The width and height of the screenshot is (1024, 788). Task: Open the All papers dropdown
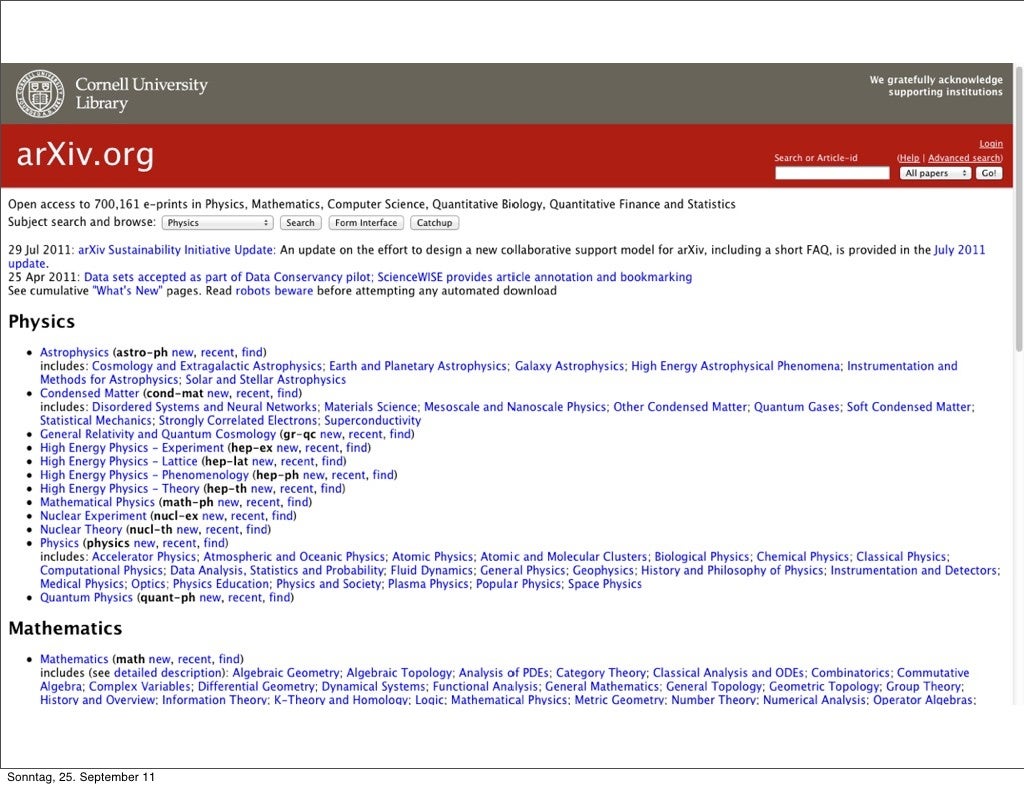935,173
